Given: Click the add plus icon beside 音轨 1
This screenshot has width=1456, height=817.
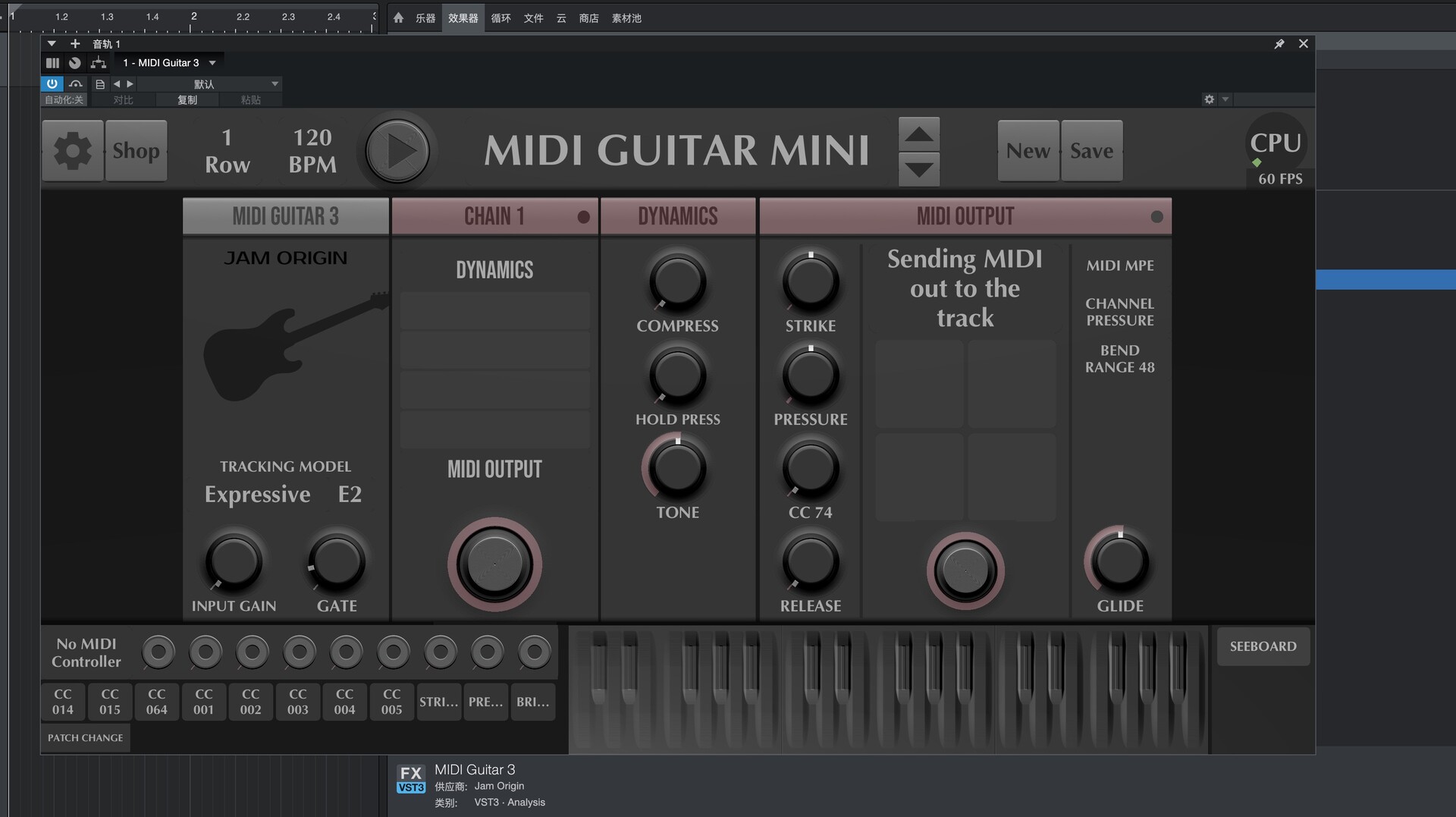Looking at the screenshot, I should tap(75, 44).
